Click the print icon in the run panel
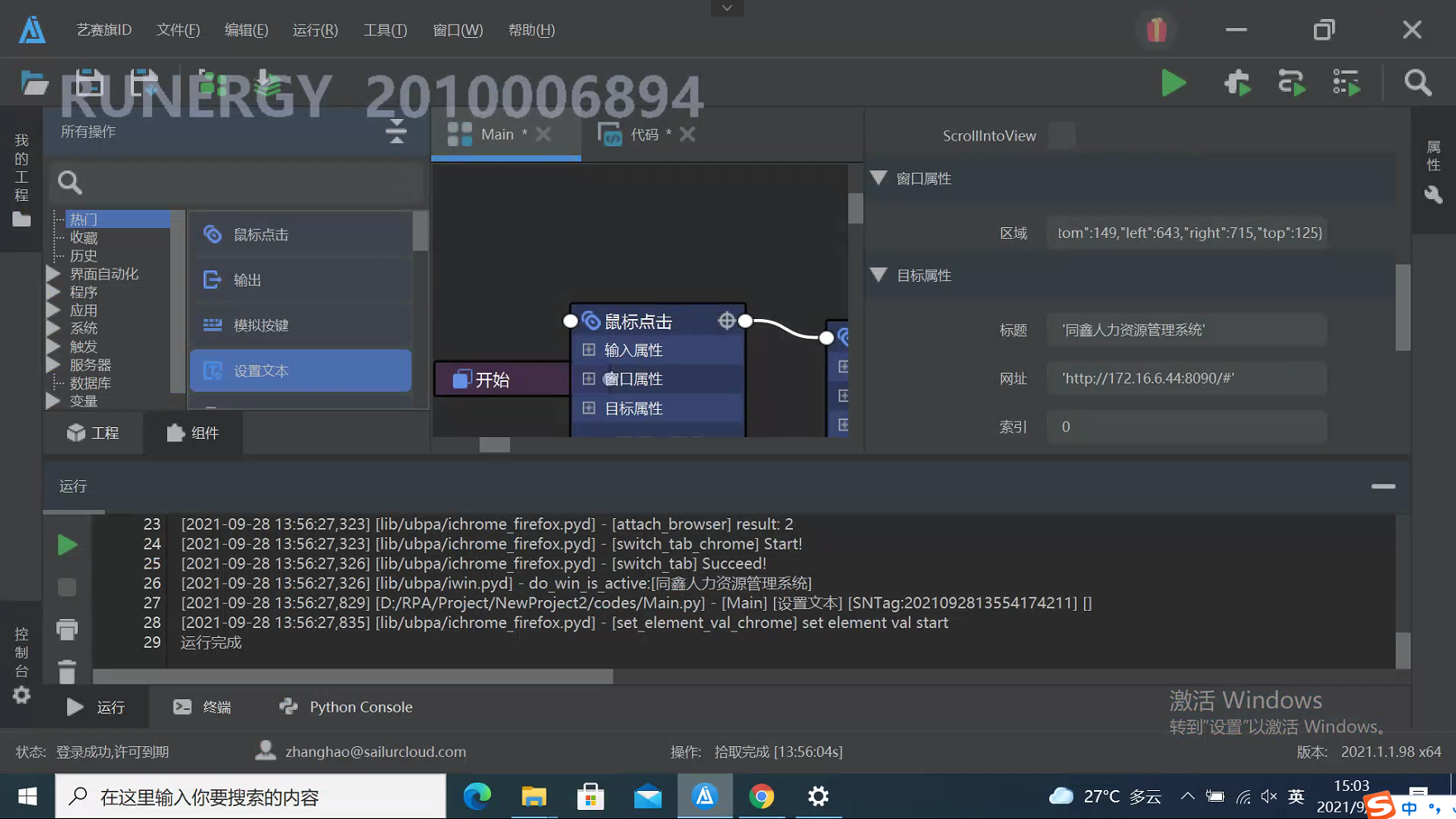 [67, 630]
